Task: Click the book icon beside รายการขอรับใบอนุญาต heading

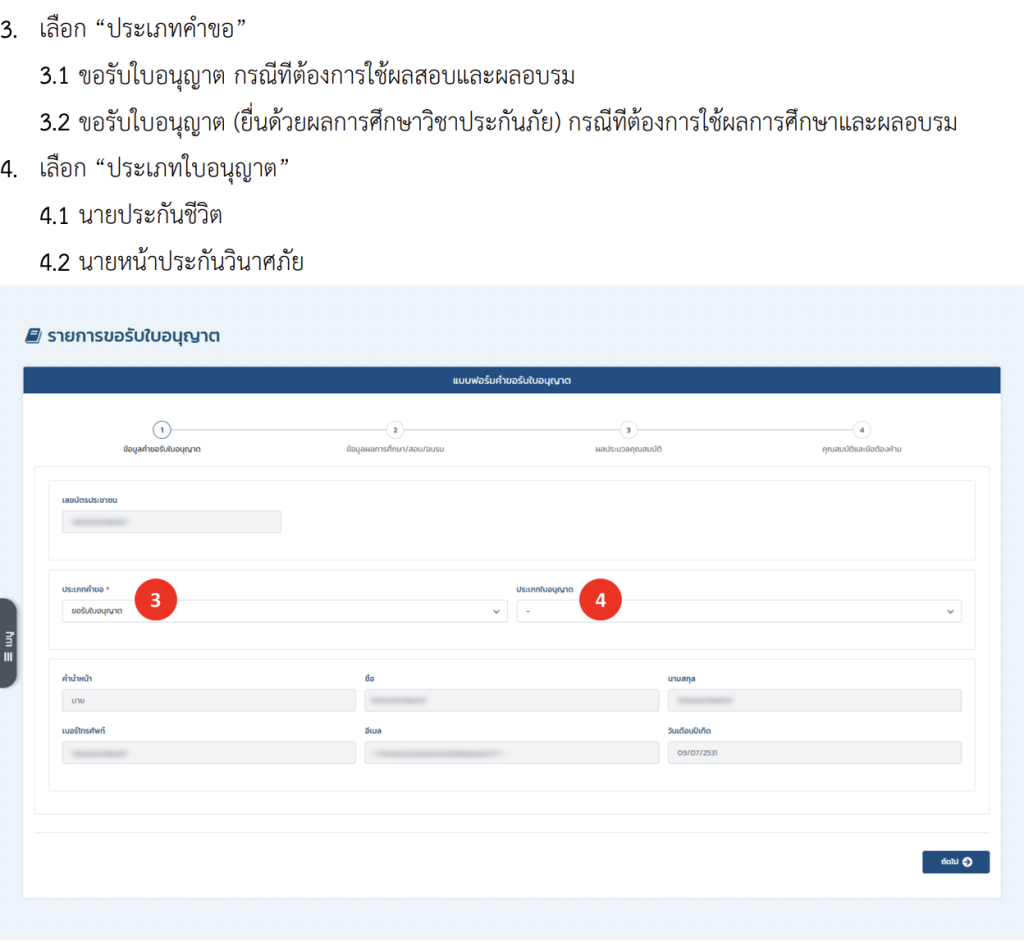Action: click(x=33, y=337)
